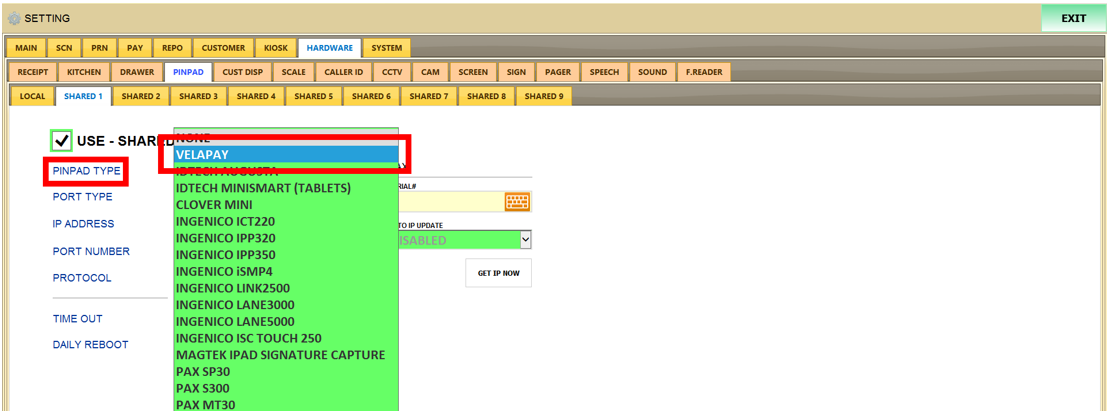
Task: Switch to SHARED 8 tab
Action: [487, 96]
